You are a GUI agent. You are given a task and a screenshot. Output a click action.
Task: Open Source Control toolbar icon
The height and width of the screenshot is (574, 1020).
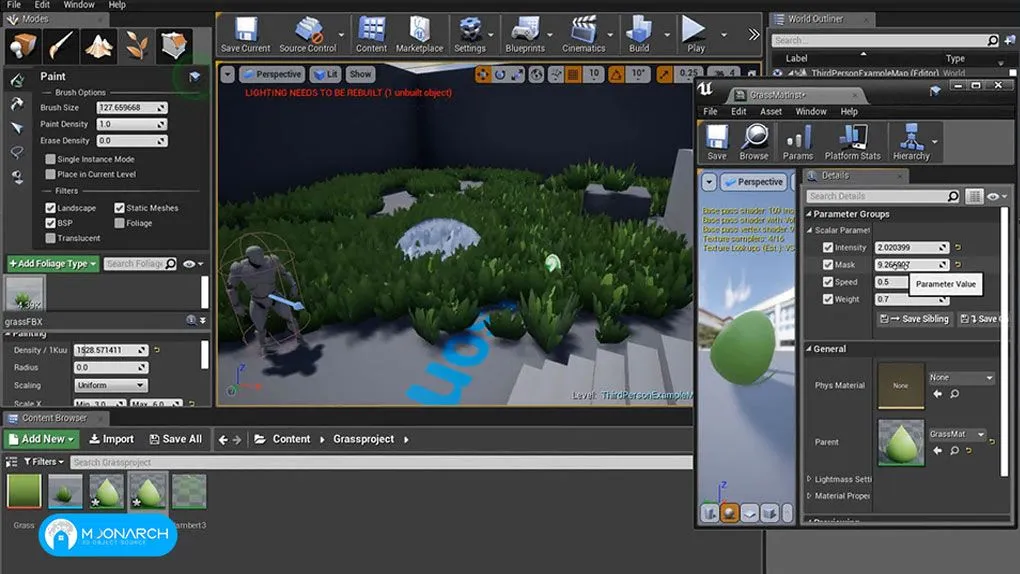coord(308,34)
